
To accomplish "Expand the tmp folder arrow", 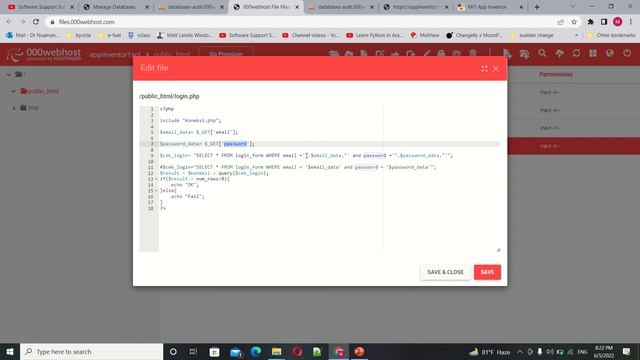I will (x=14, y=108).
